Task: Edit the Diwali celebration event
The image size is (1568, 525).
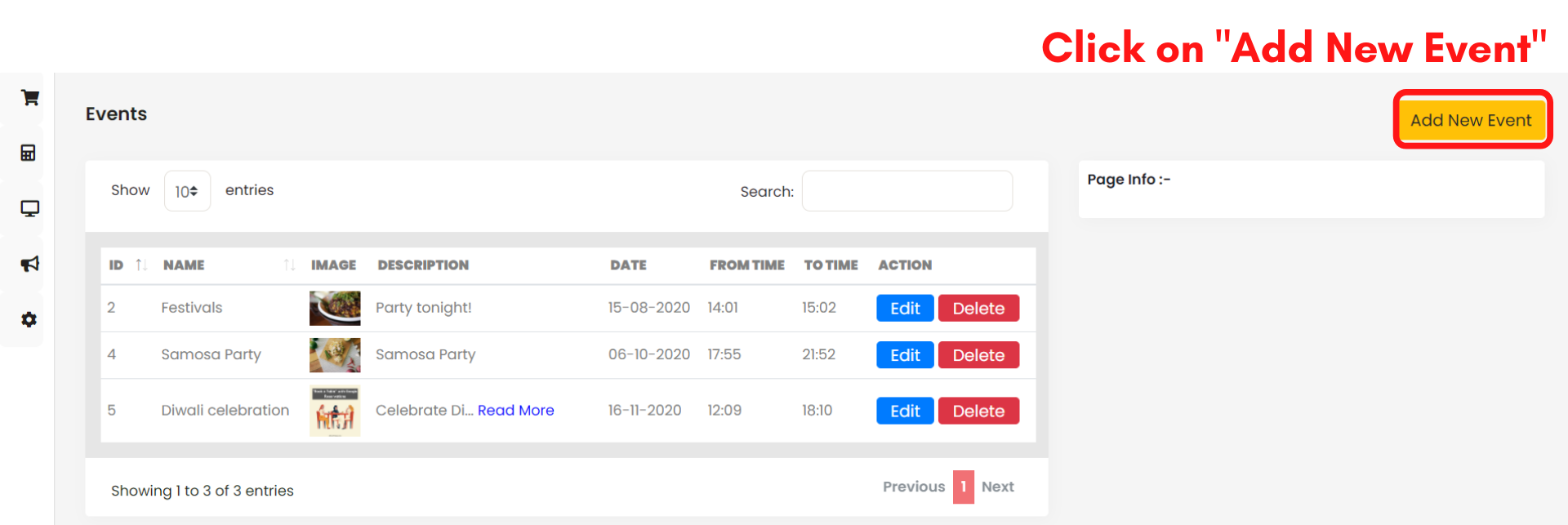Action: 904,411
